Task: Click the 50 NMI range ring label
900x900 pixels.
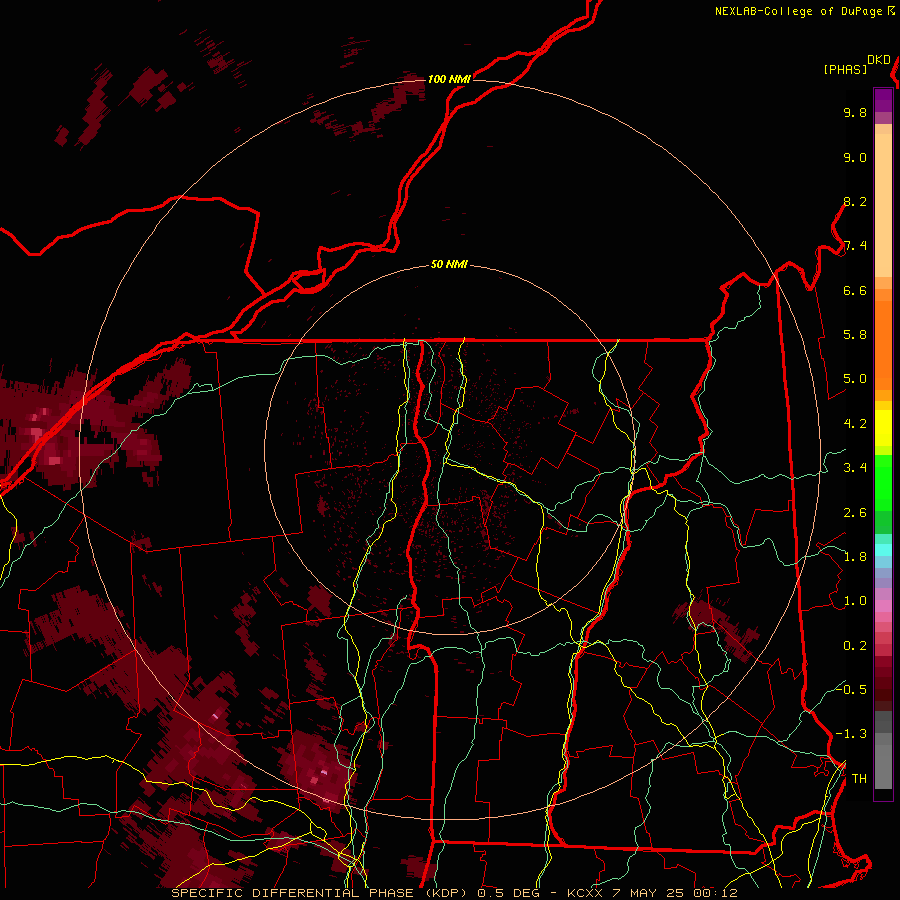Action: click(449, 264)
